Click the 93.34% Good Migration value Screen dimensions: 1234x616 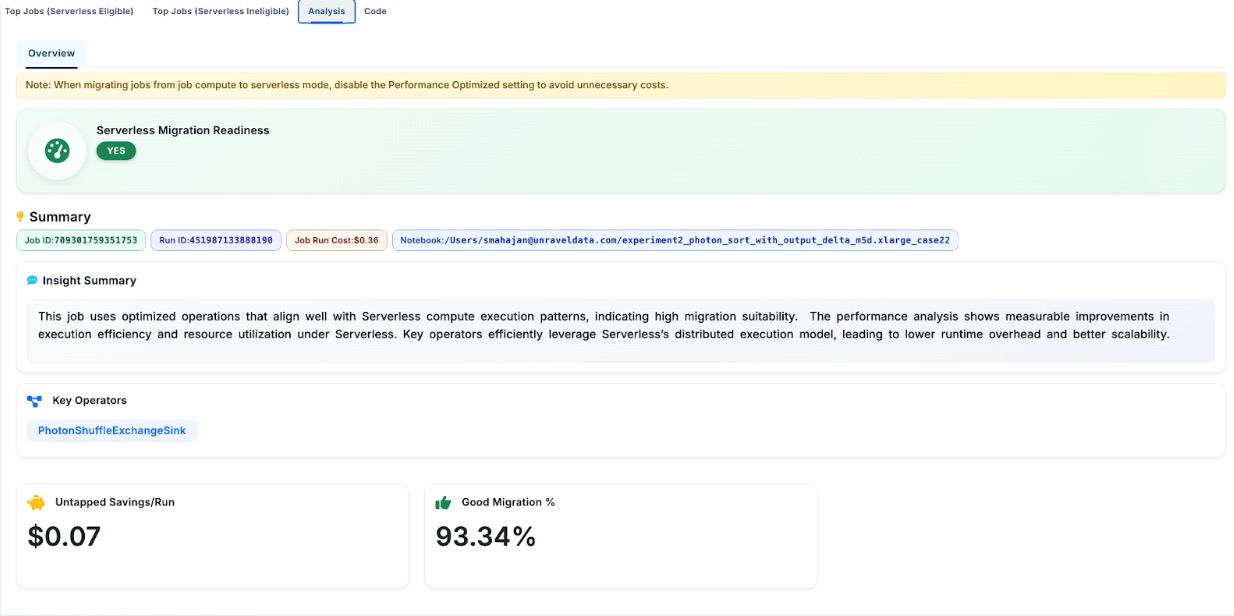486,537
